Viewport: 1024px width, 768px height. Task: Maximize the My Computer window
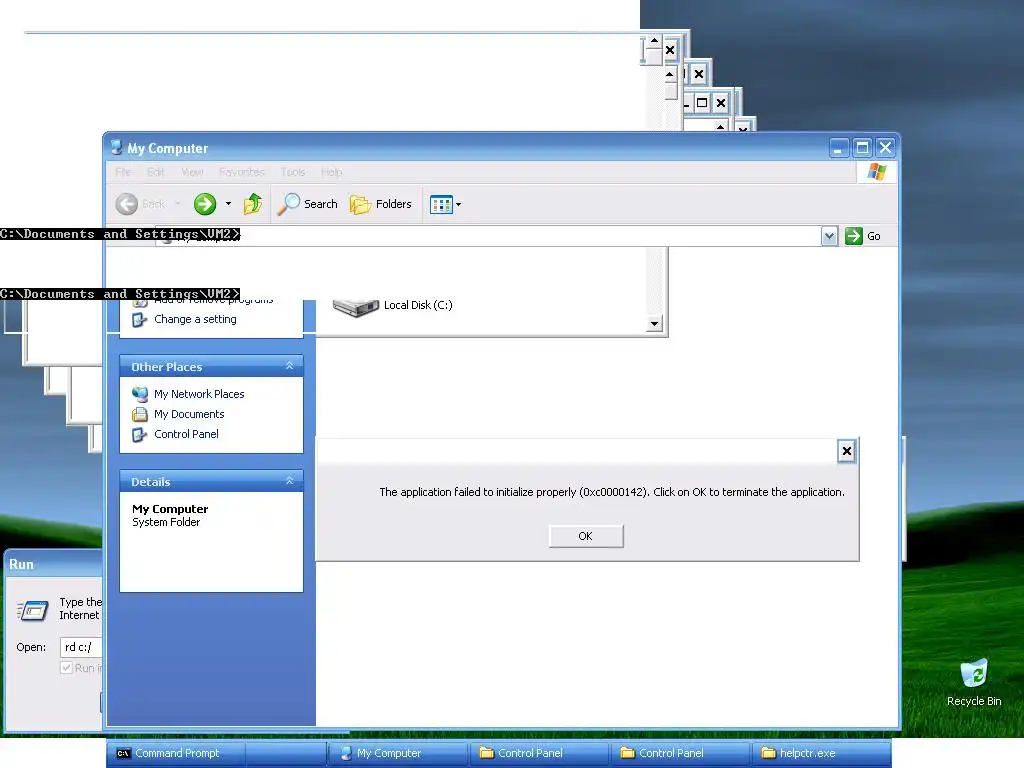click(862, 148)
